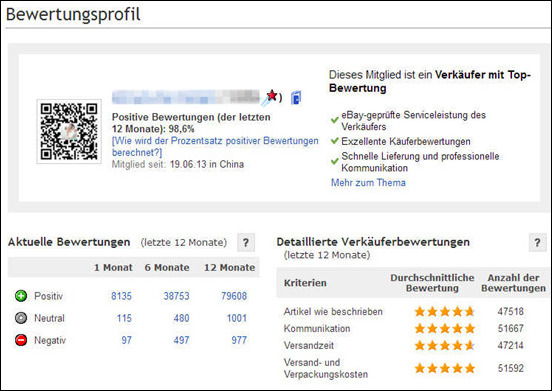Show 977 negative ratings for 12 Monate

(239, 340)
